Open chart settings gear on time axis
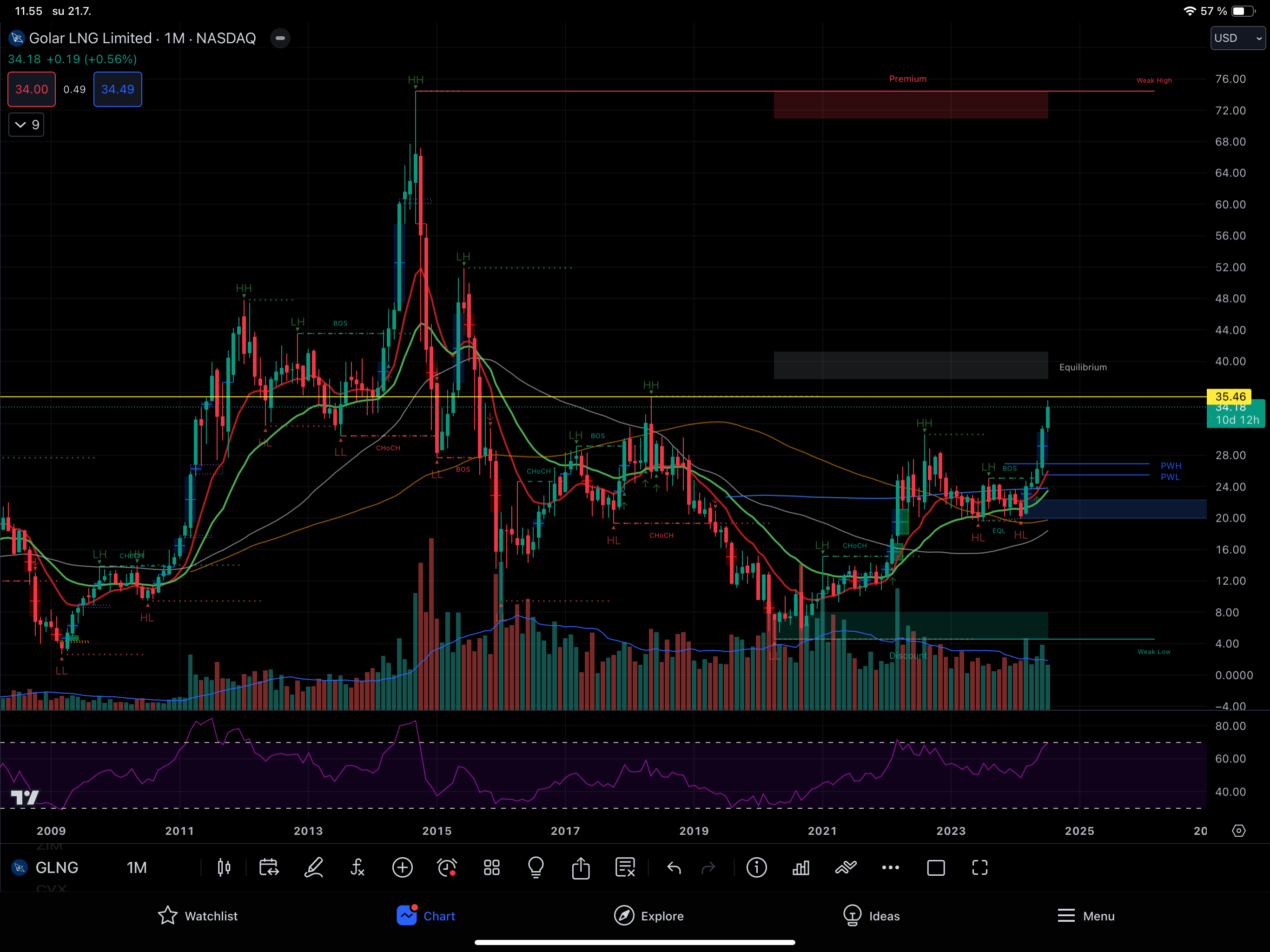This screenshot has width=1270, height=952. click(x=1239, y=831)
